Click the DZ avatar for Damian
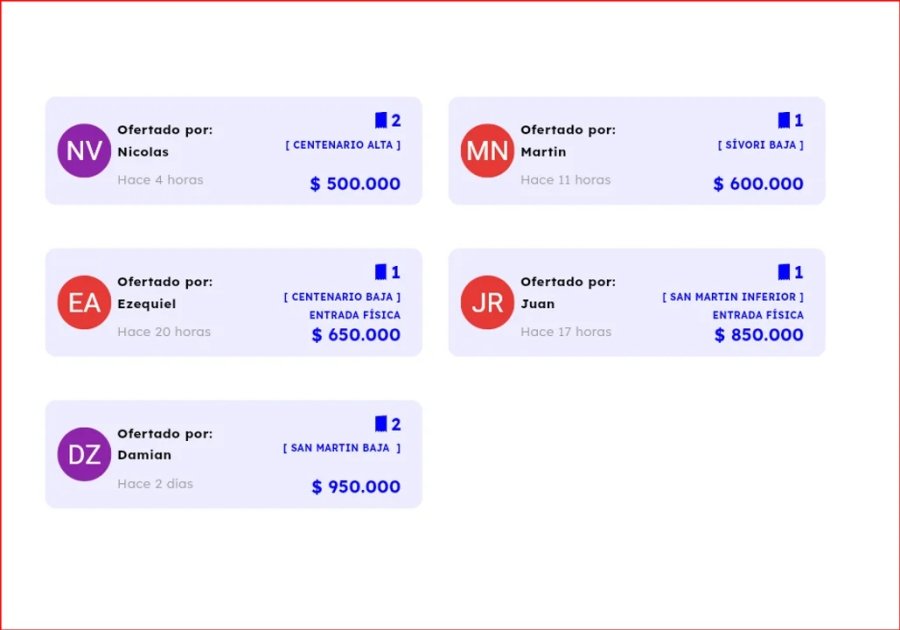Image resolution: width=900 pixels, height=630 pixels. pos(84,454)
